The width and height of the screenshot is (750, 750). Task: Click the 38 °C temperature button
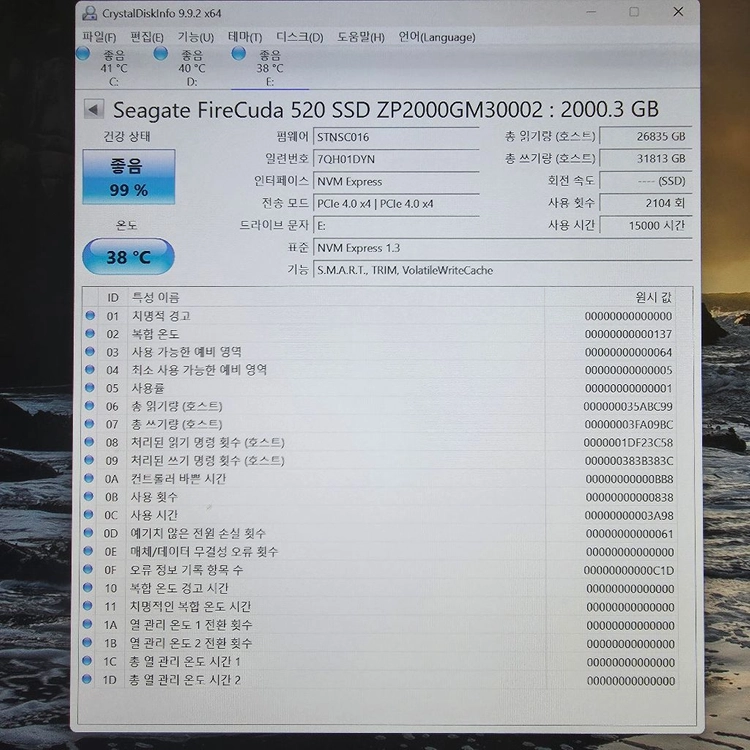(x=128, y=257)
